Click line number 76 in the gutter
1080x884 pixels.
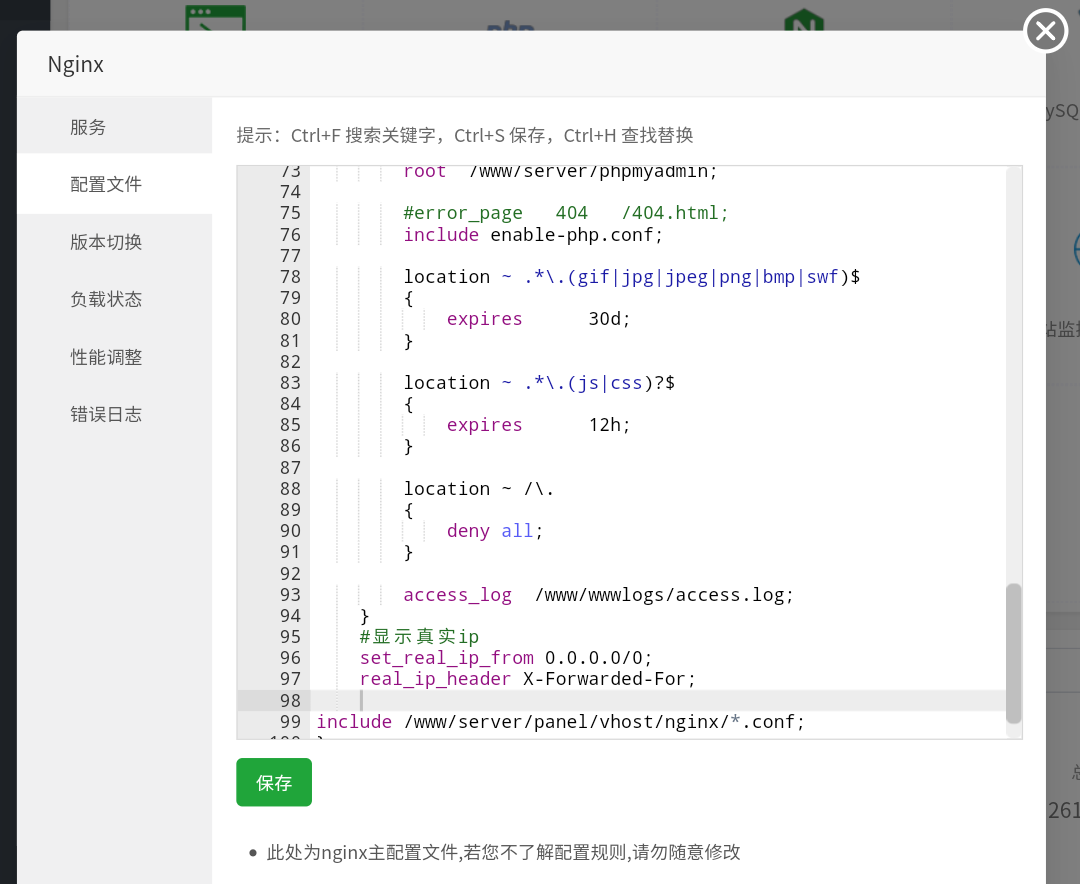pos(290,235)
